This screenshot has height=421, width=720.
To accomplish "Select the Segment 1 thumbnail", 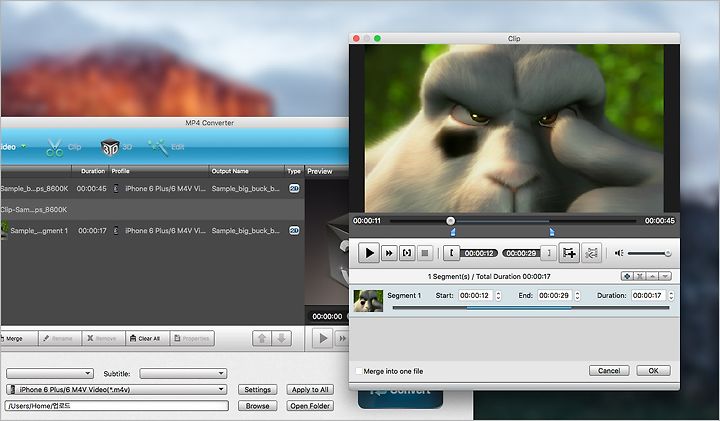I will (368, 301).
